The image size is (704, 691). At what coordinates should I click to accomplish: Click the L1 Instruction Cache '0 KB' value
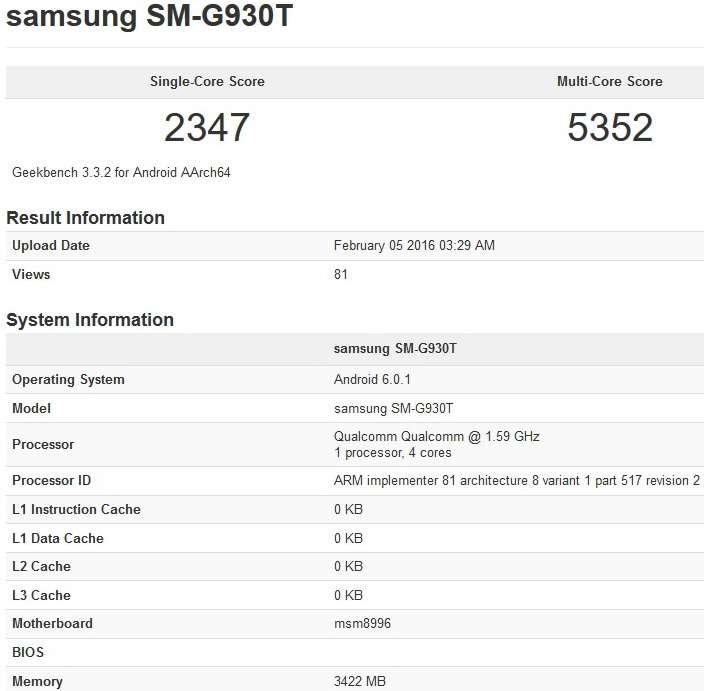point(348,510)
